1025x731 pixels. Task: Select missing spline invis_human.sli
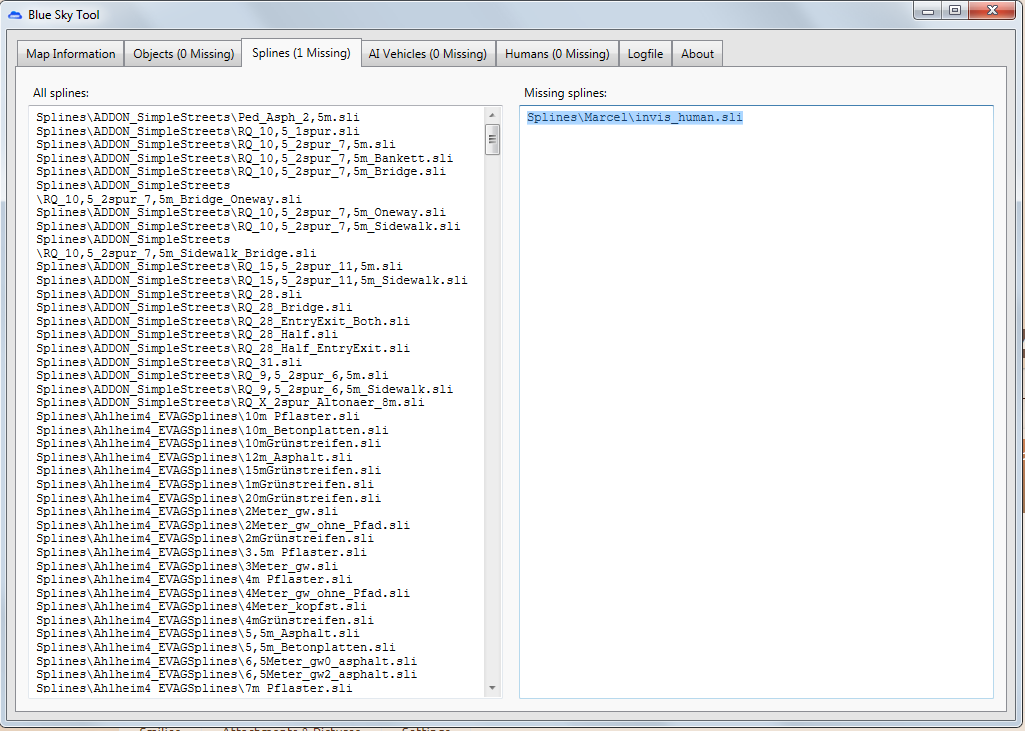(635, 118)
